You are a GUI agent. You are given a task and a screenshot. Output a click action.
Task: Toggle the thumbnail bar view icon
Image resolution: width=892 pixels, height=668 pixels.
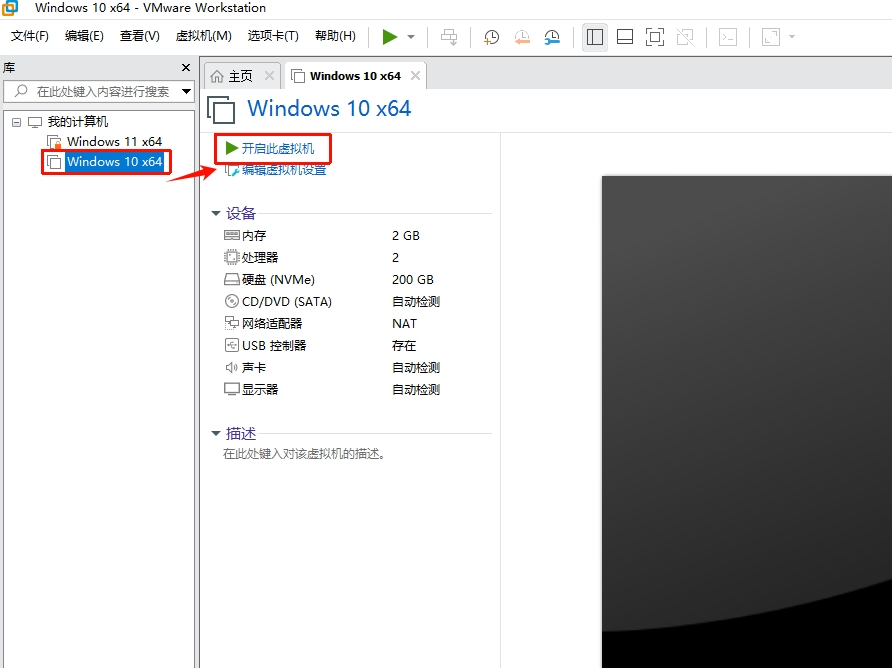pyautogui.click(x=624, y=37)
